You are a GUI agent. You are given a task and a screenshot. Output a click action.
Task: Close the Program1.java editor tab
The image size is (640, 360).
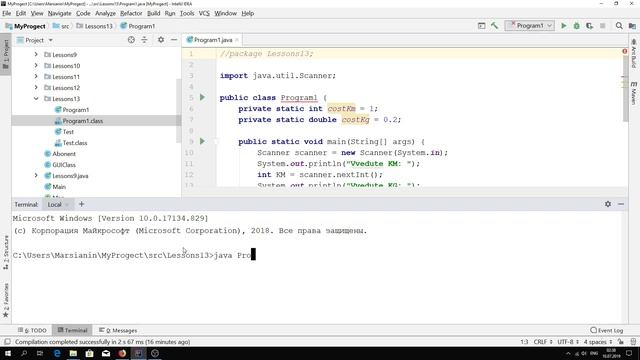tap(237, 40)
